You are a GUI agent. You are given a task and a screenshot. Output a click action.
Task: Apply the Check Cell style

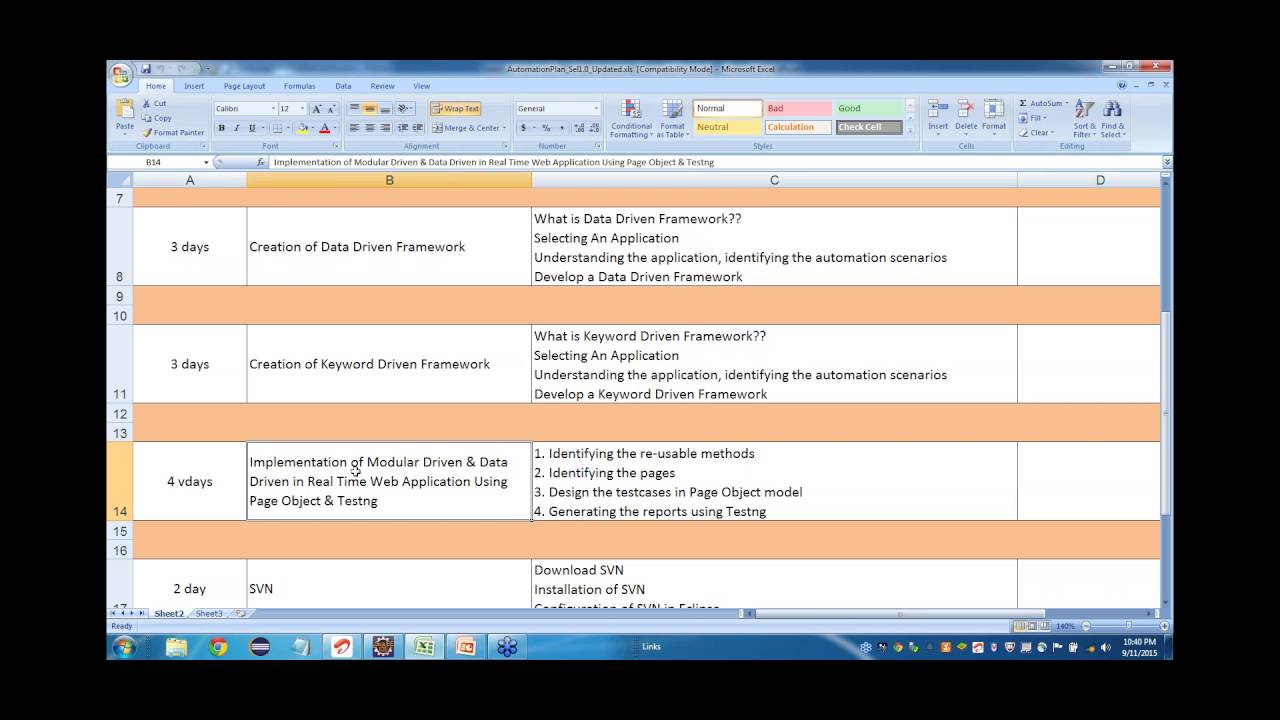coord(869,127)
